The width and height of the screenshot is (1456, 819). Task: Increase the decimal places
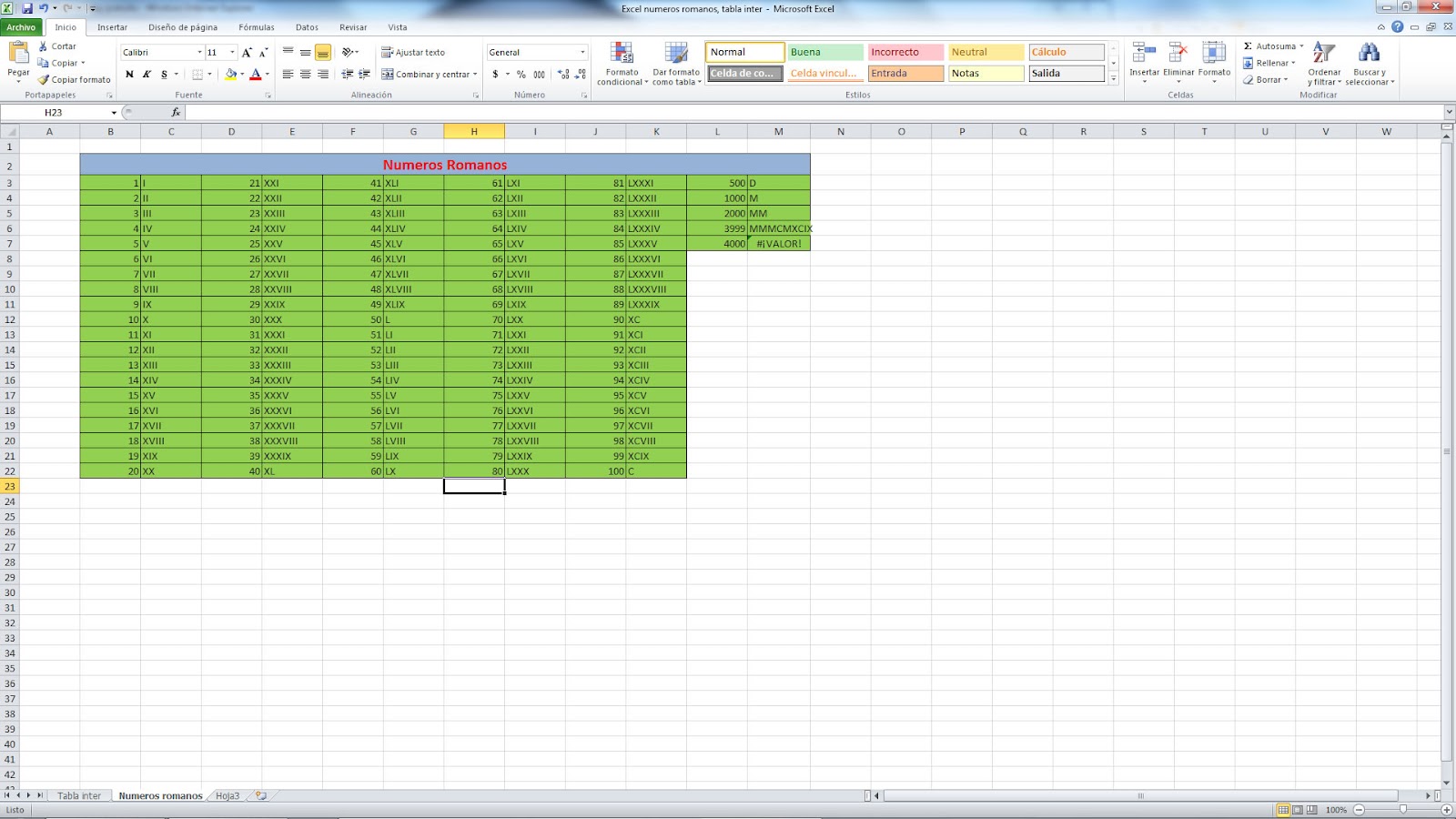tap(563, 75)
